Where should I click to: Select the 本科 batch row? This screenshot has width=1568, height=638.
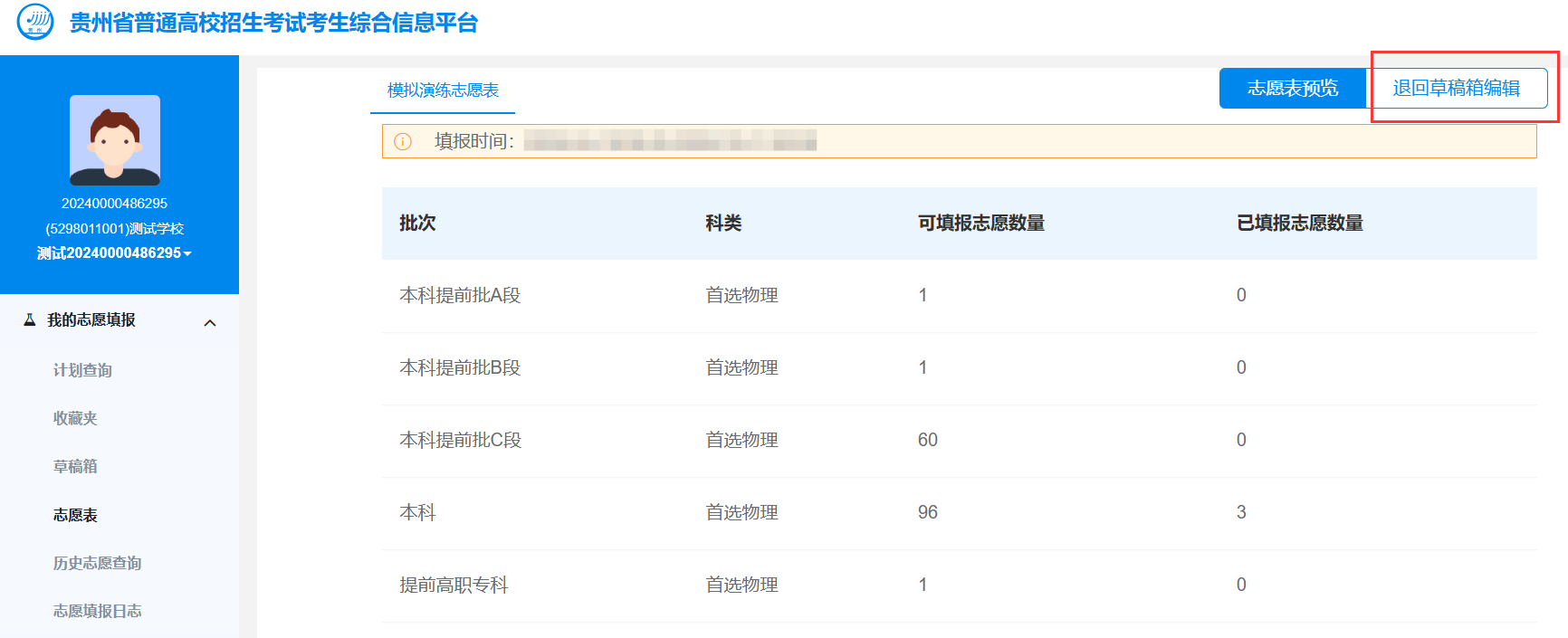(x=960, y=513)
